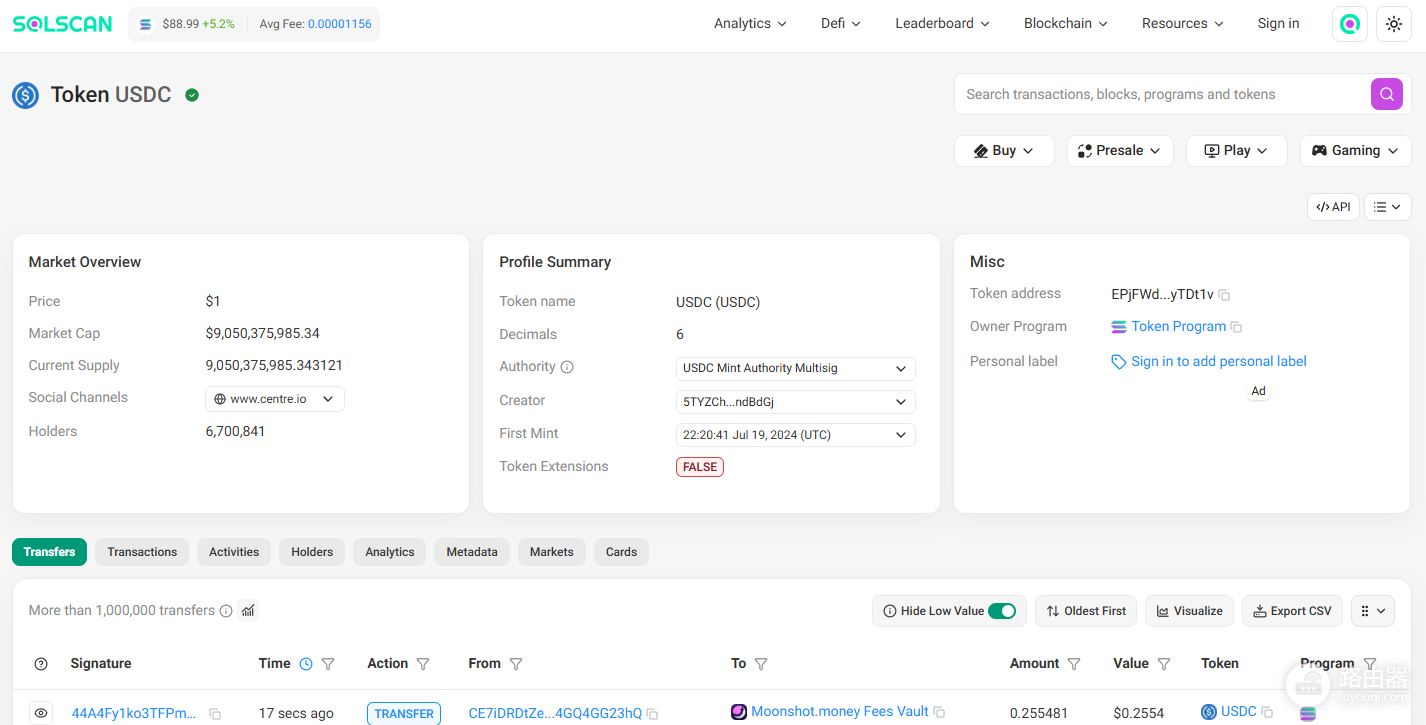This screenshot has width=1426, height=725.
Task: Expand the Blockchain menu
Action: (x=1066, y=24)
